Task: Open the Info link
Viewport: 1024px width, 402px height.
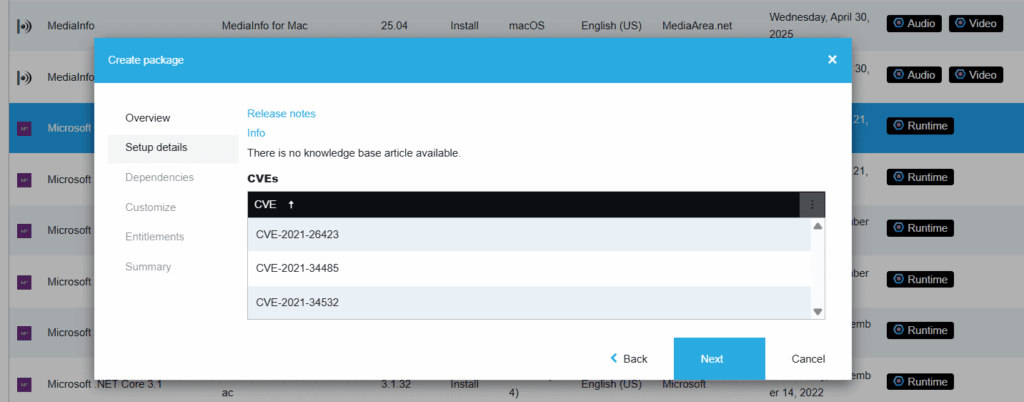Action: (x=256, y=133)
